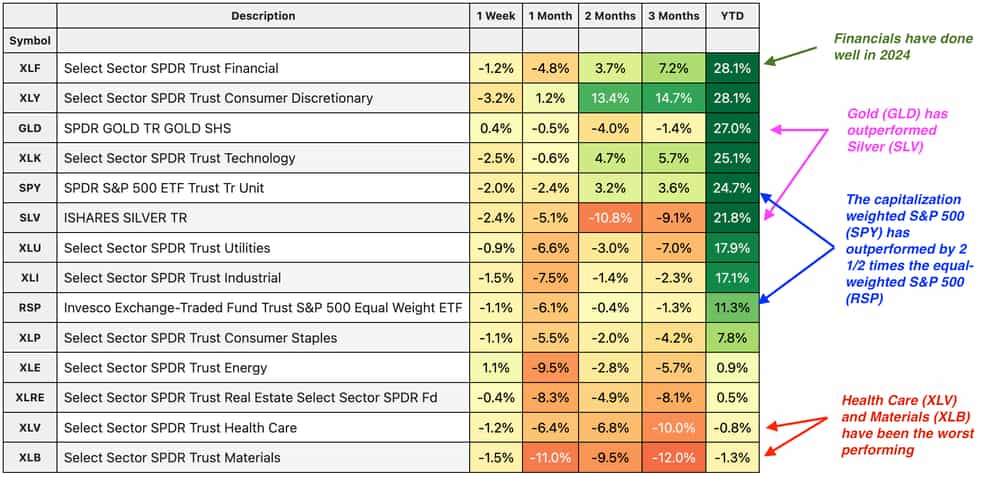This screenshot has height=477, width=1000.
Task: Select the 2 Months column header
Action: pos(613,16)
